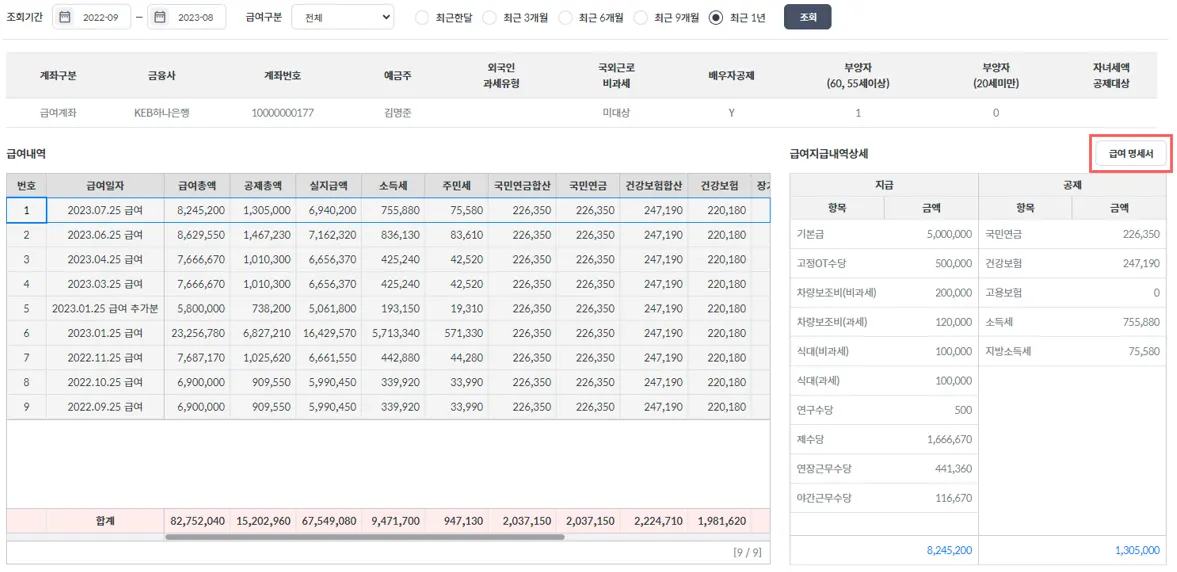Select the 2023.03.25 급여 row
Viewport: 1177px width, 572px height.
388,284
